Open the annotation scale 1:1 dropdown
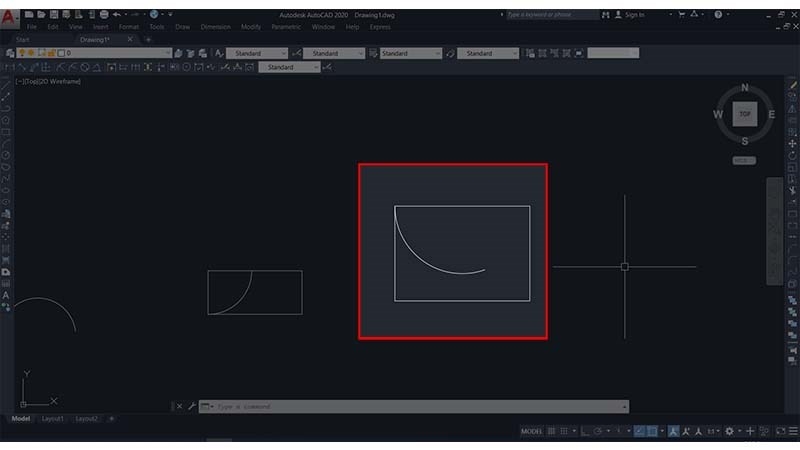 pos(713,432)
